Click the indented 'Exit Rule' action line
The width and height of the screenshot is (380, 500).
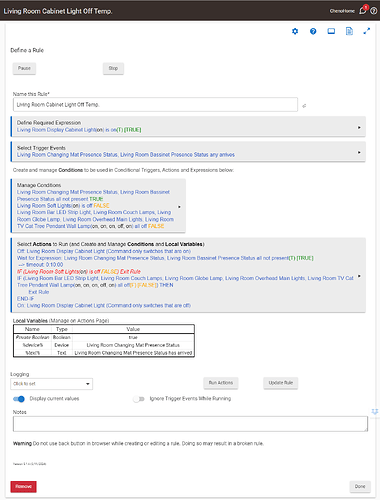pos(39,292)
